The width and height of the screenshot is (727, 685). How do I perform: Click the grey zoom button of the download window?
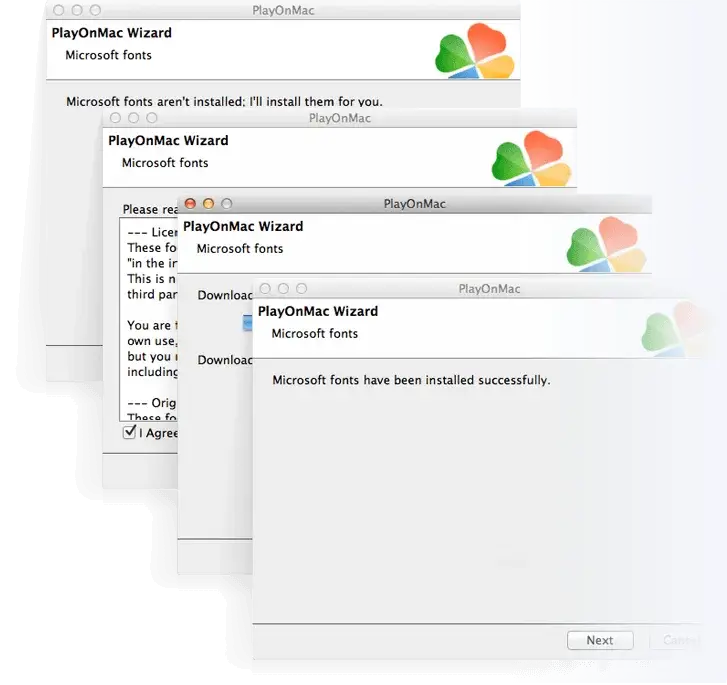(x=226, y=204)
